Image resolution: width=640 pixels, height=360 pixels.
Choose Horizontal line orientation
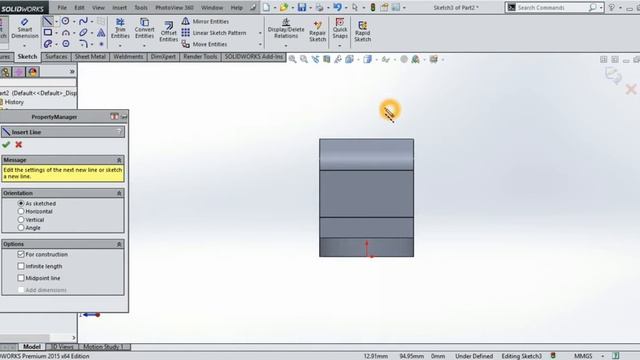click(x=21, y=211)
